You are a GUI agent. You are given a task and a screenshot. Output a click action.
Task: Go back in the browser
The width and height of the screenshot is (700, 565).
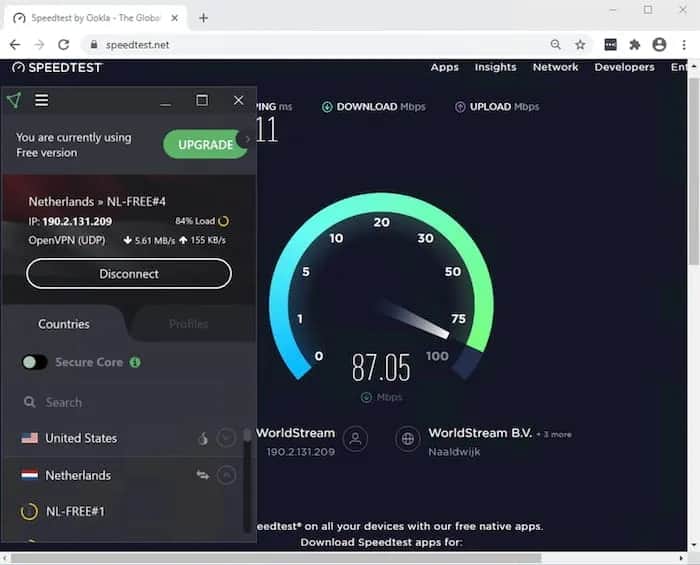point(15,45)
